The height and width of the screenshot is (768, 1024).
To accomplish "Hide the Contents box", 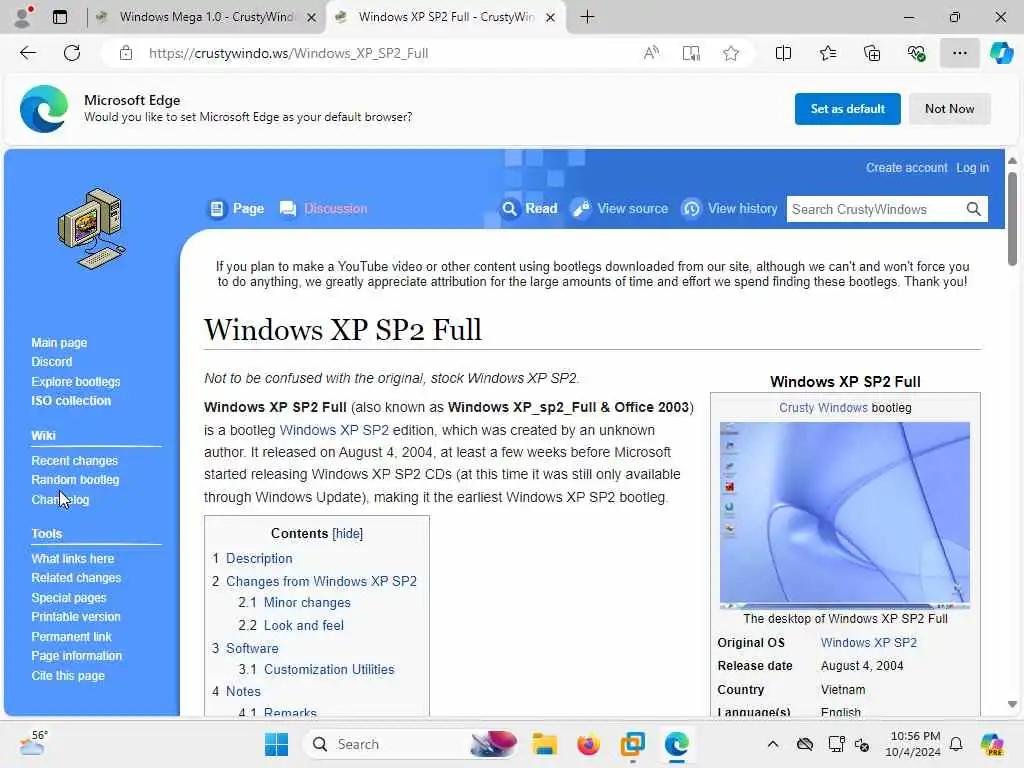I will click(347, 534).
